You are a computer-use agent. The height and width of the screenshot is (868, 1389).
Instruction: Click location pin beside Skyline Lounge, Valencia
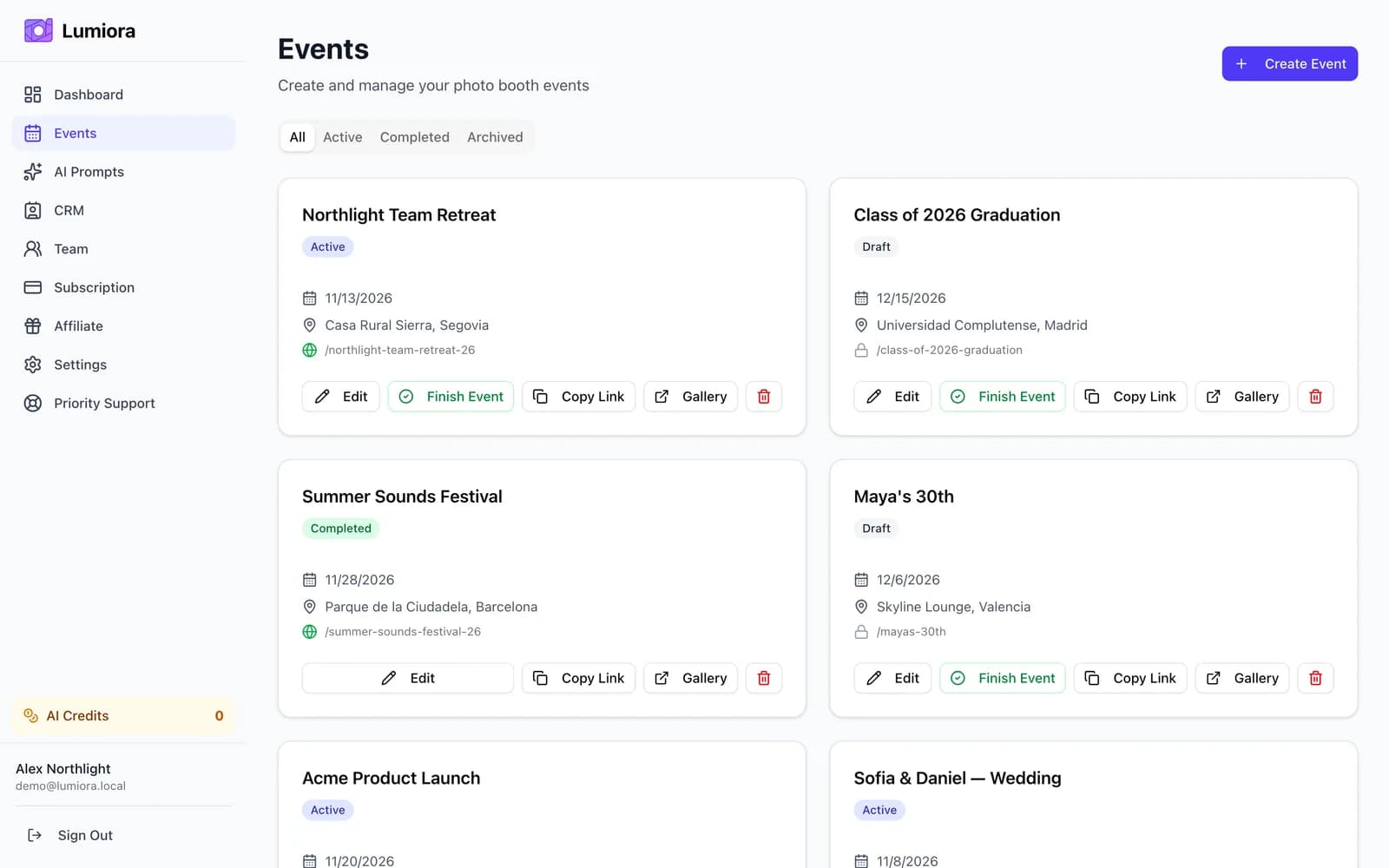(x=861, y=607)
